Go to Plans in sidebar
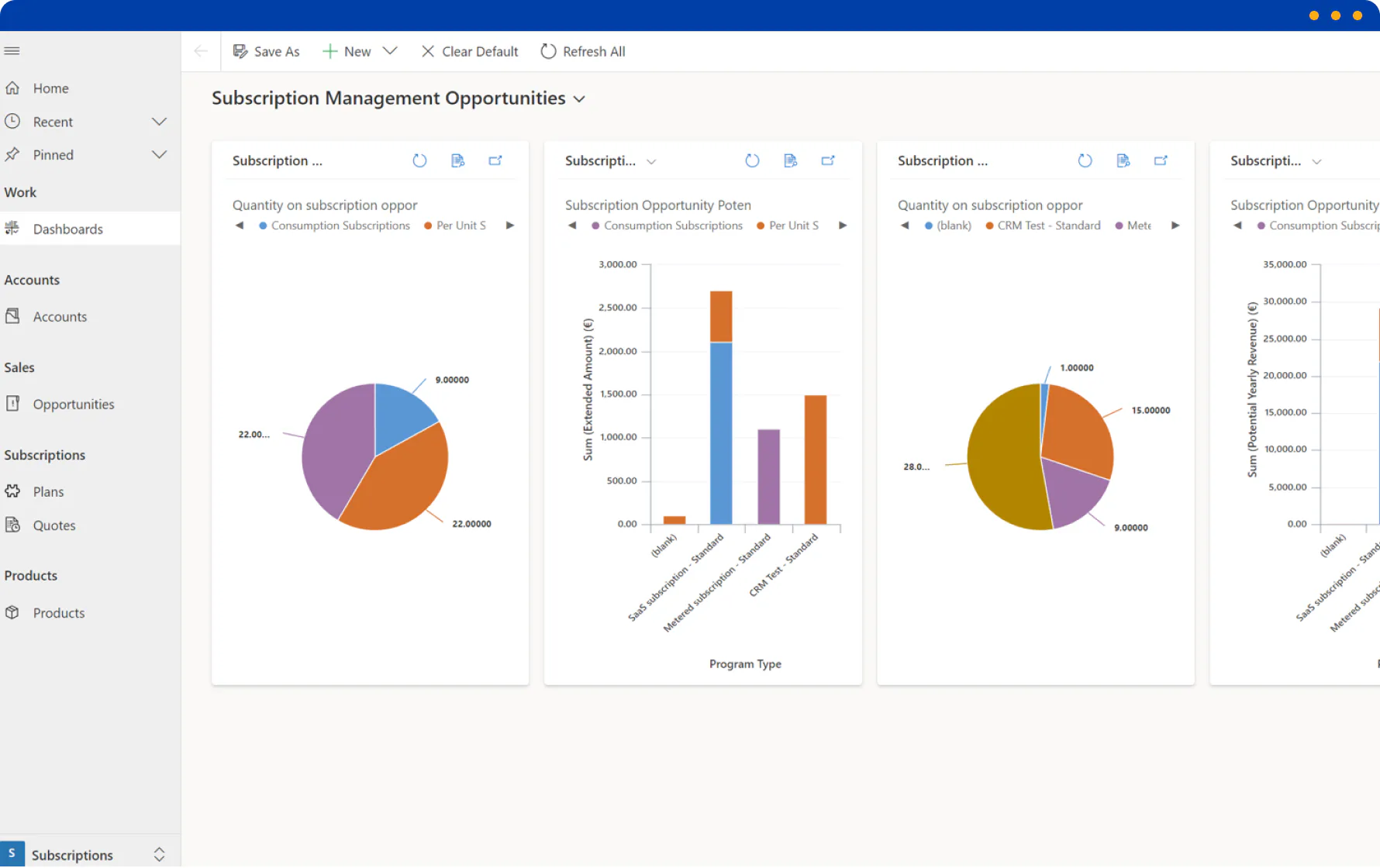The height and width of the screenshot is (868, 1380). [x=48, y=492]
